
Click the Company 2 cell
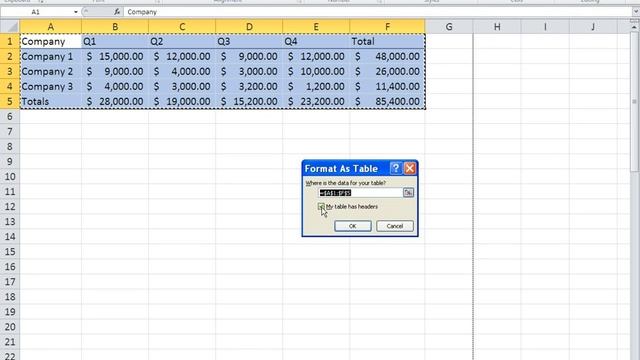51,71
